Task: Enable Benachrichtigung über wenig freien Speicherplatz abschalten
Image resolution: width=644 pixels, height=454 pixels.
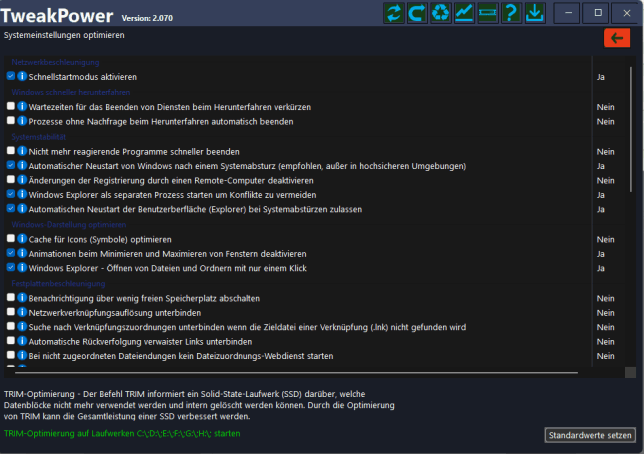Action: (10, 298)
